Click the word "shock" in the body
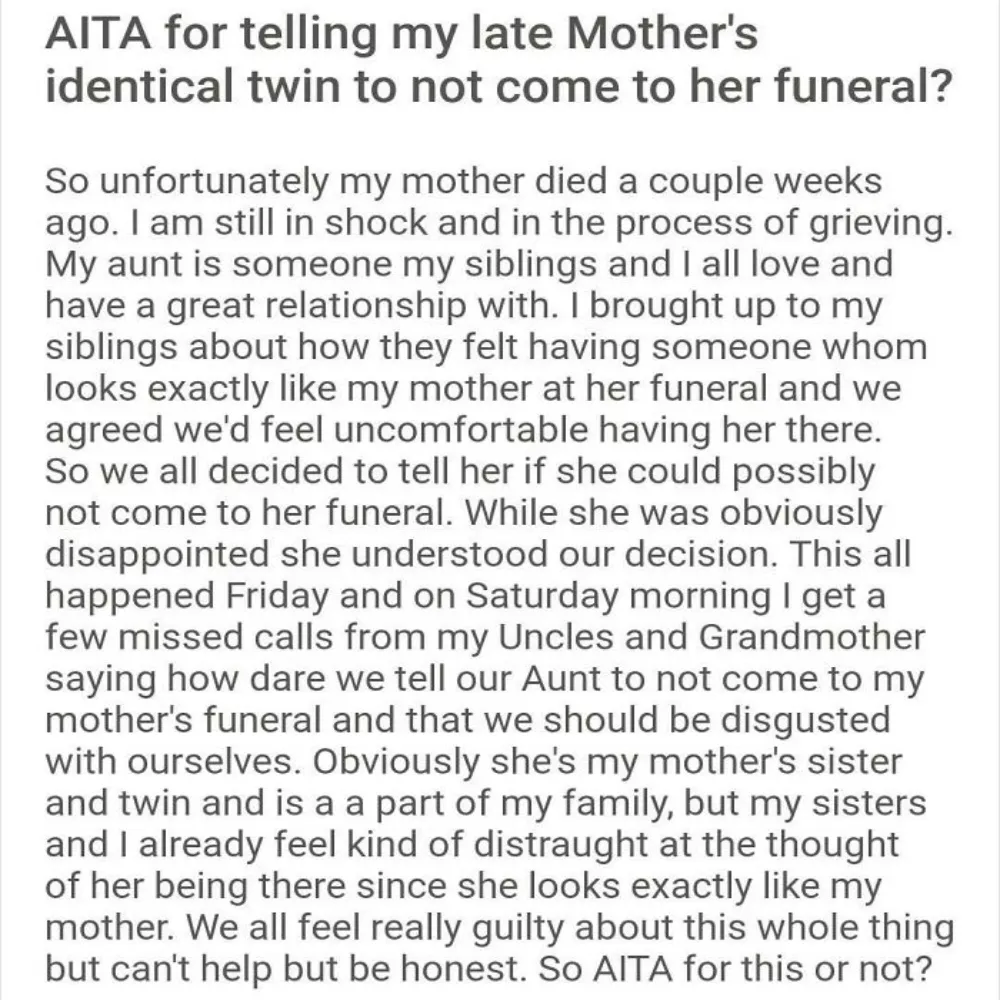1000x1000 pixels. click(376, 223)
